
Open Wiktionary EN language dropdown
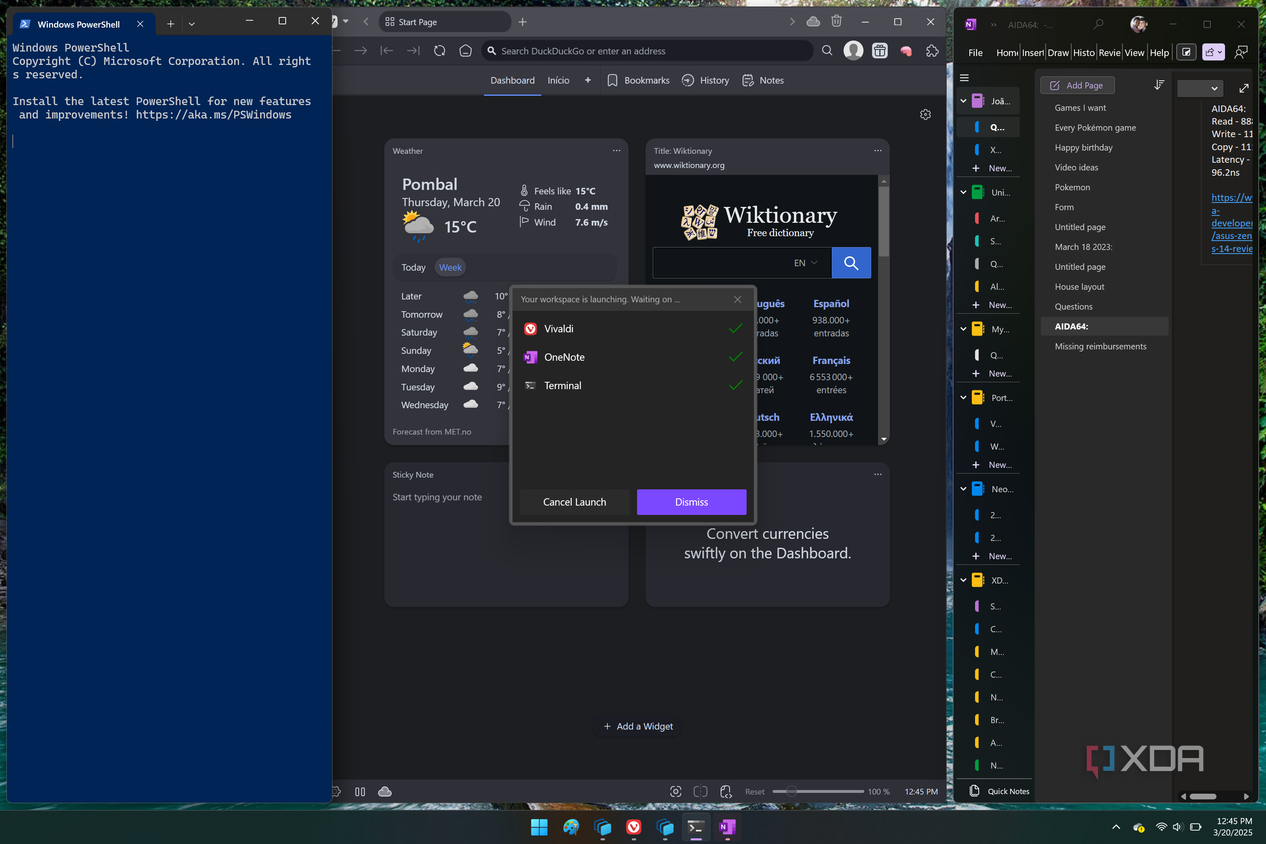pos(806,263)
